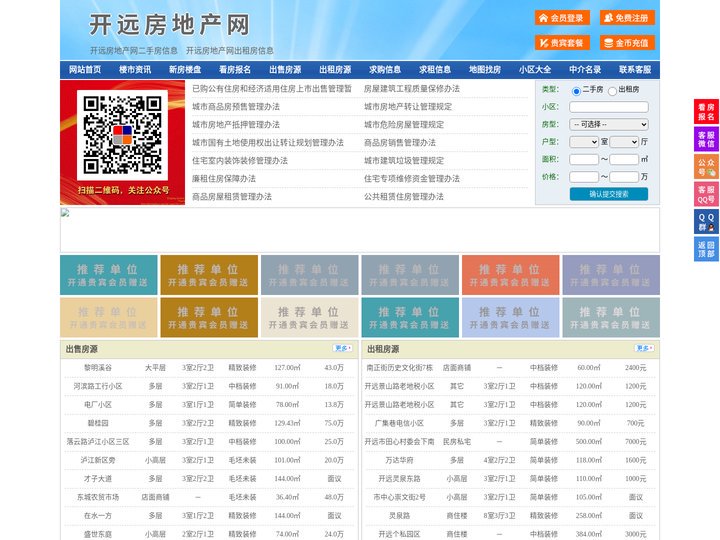Open the 市中心崇文街2号 rental listing
Viewport: 720px width, 540px height.
[x=399, y=497]
